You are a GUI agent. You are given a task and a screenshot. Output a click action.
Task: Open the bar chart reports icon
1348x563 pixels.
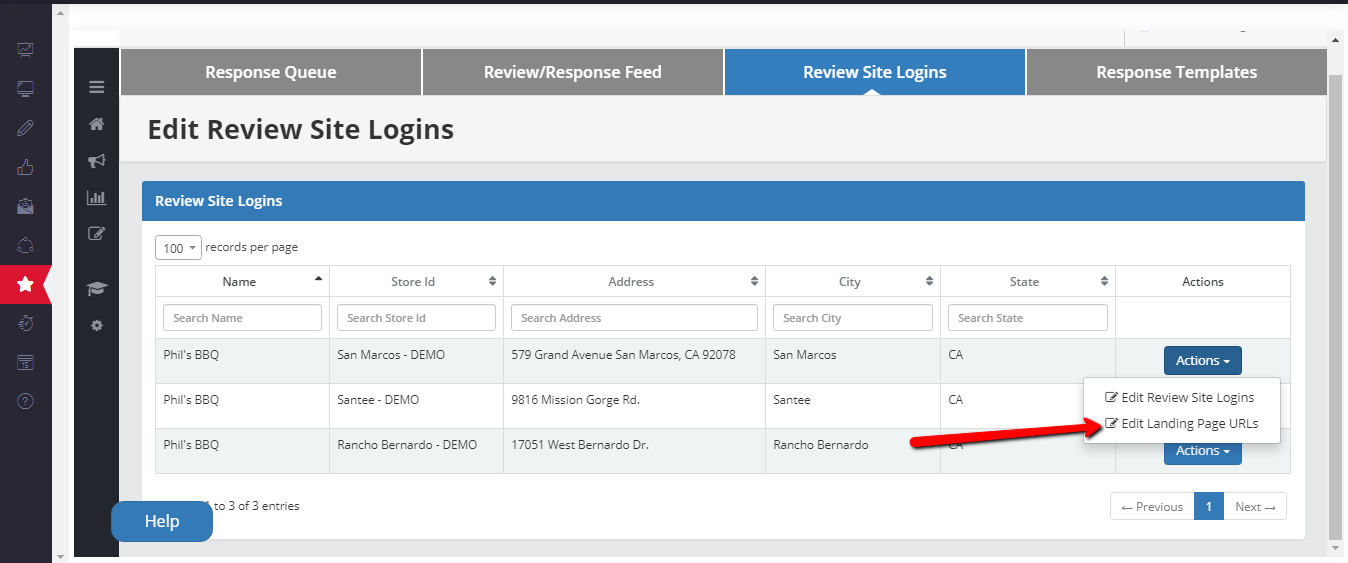[x=97, y=198]
